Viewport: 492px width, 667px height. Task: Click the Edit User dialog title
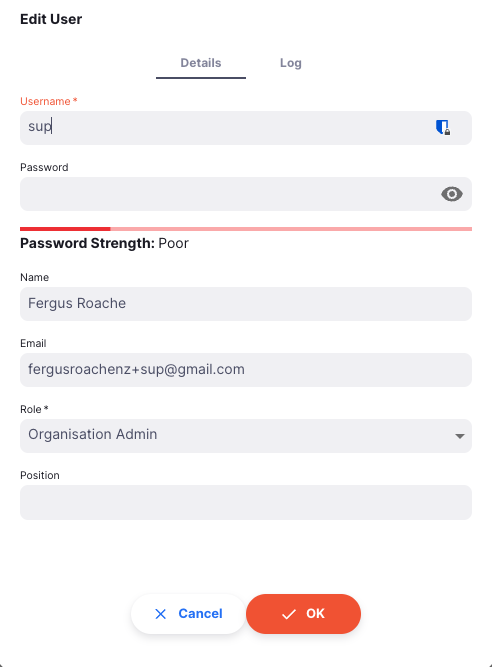(51, 19)
